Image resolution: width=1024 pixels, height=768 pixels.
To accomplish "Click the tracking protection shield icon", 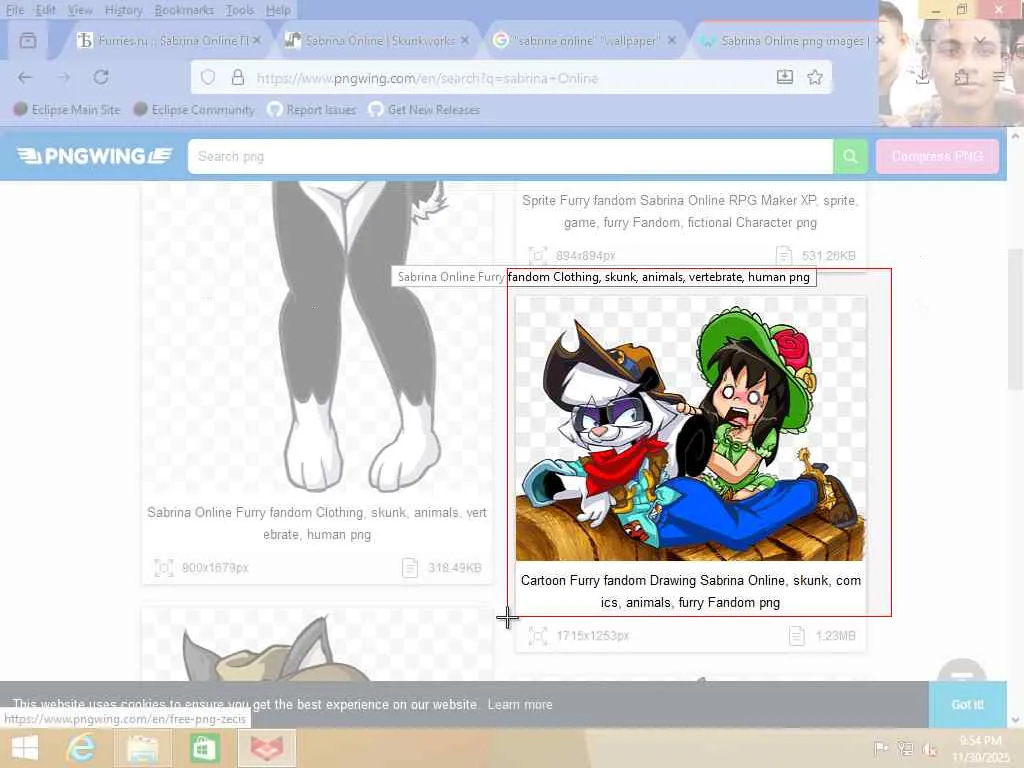I will coord(208,78).
